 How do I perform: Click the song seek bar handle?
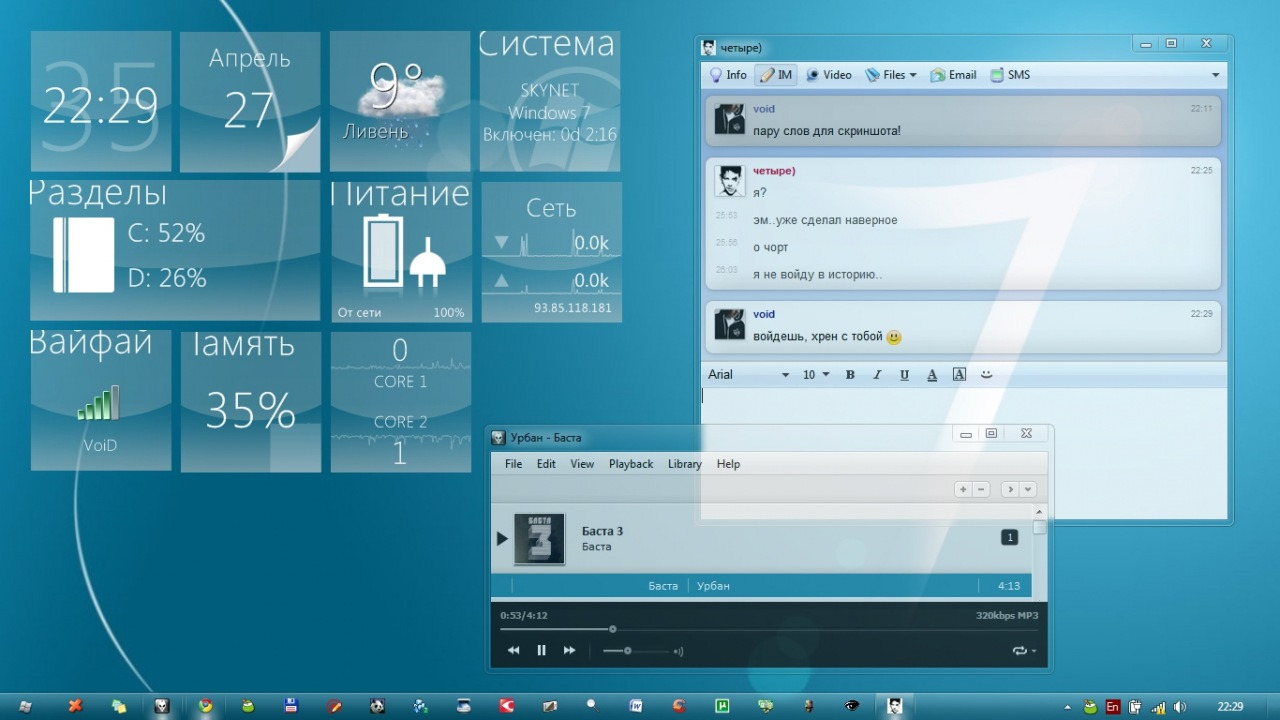click(612, 629)
